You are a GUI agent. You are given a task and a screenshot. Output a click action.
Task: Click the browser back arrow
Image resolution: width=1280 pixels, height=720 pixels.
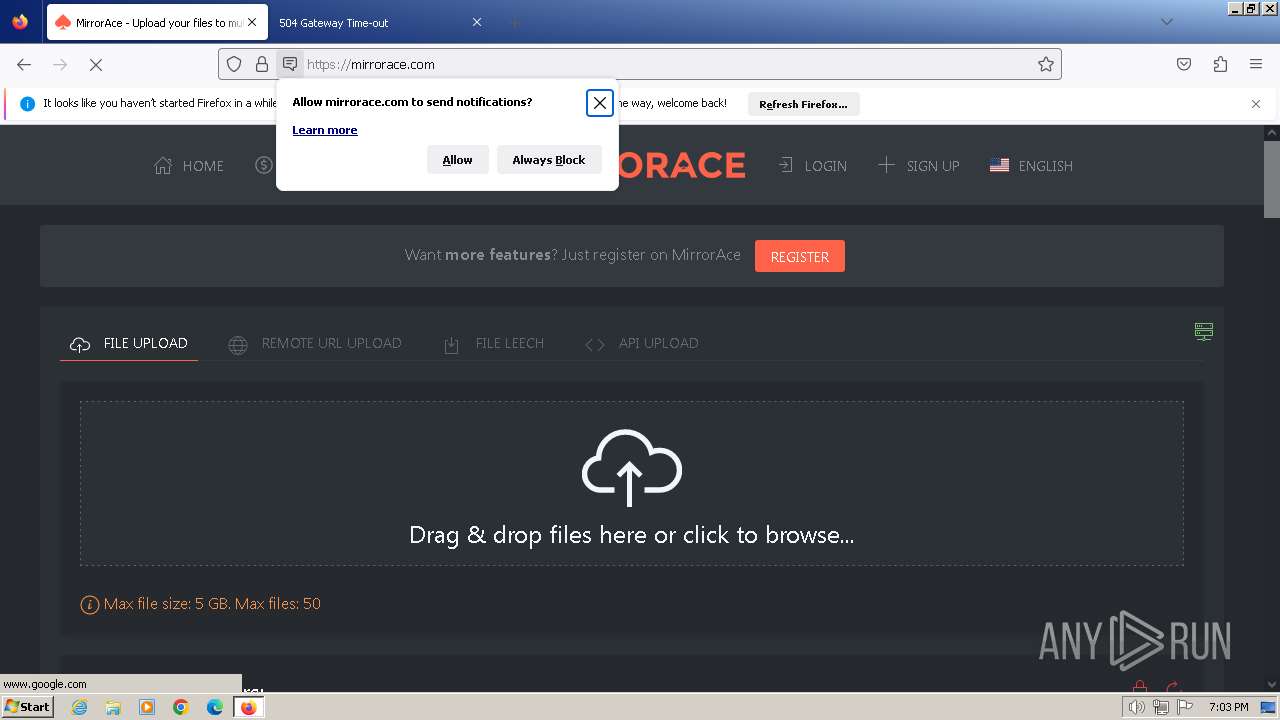pos(24,64)
